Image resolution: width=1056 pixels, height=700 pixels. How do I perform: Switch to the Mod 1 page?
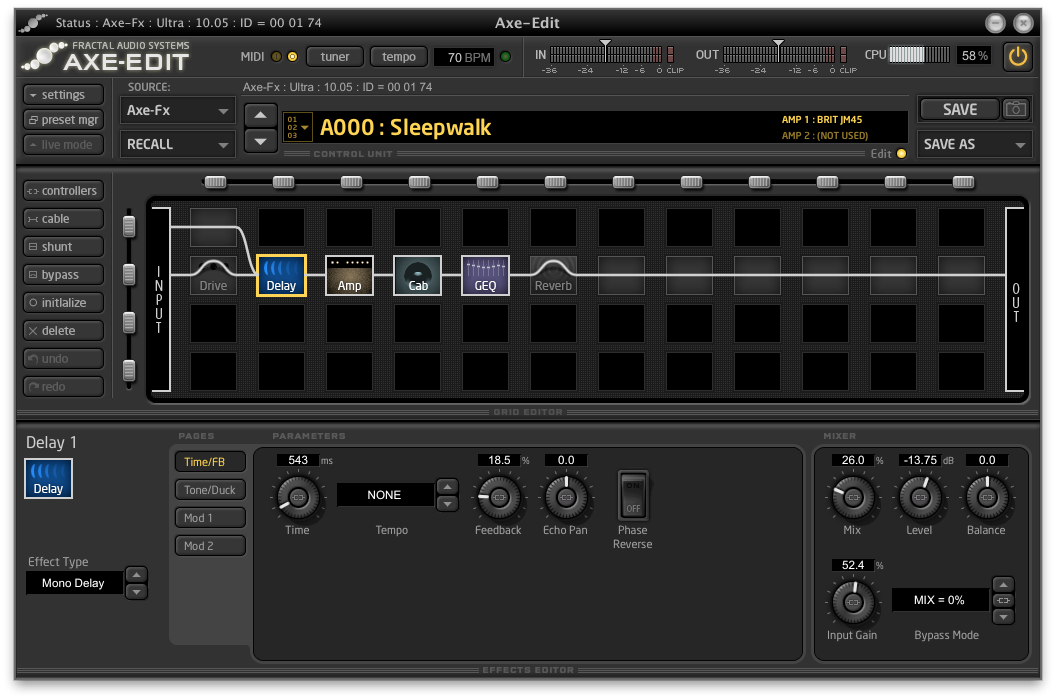click(x=210, y=517)
